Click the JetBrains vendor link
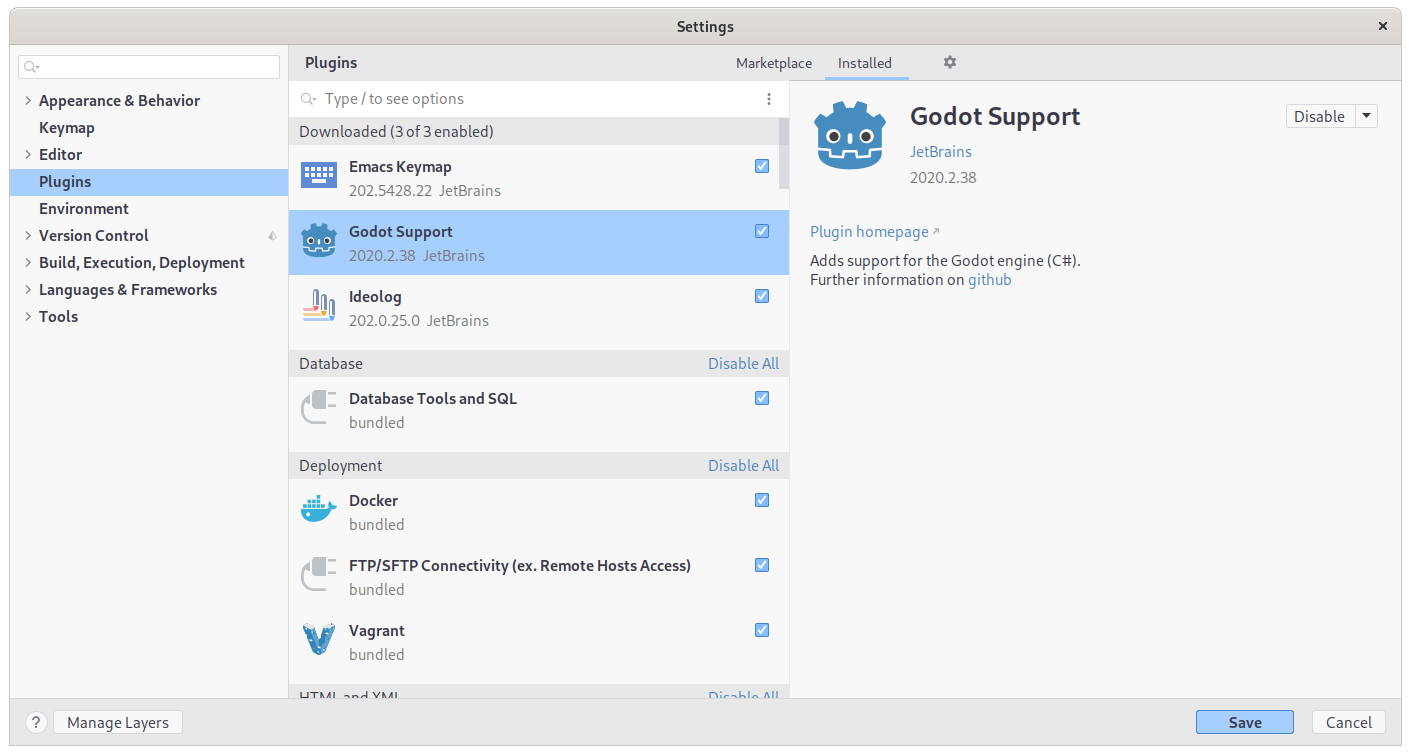This screenshot has height=755, width=1411. coord(941,152)
